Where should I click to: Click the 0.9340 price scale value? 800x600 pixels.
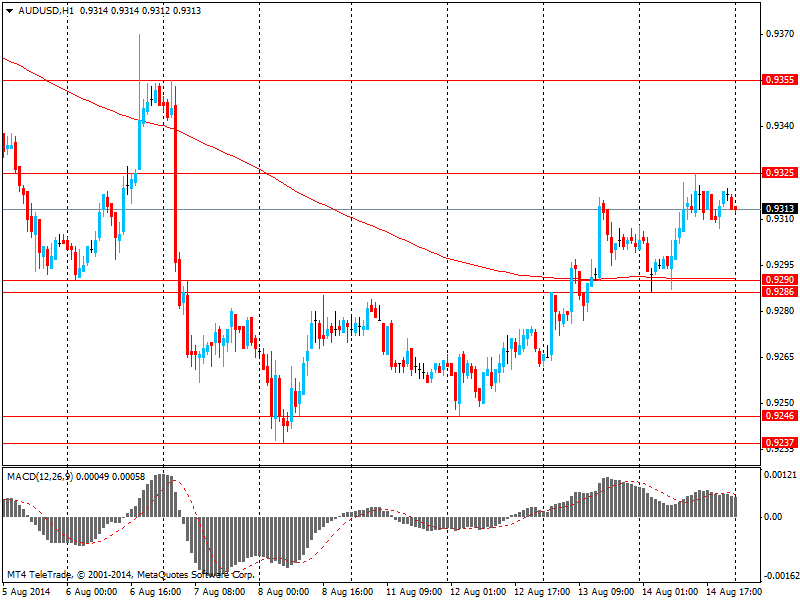point(781,126)
